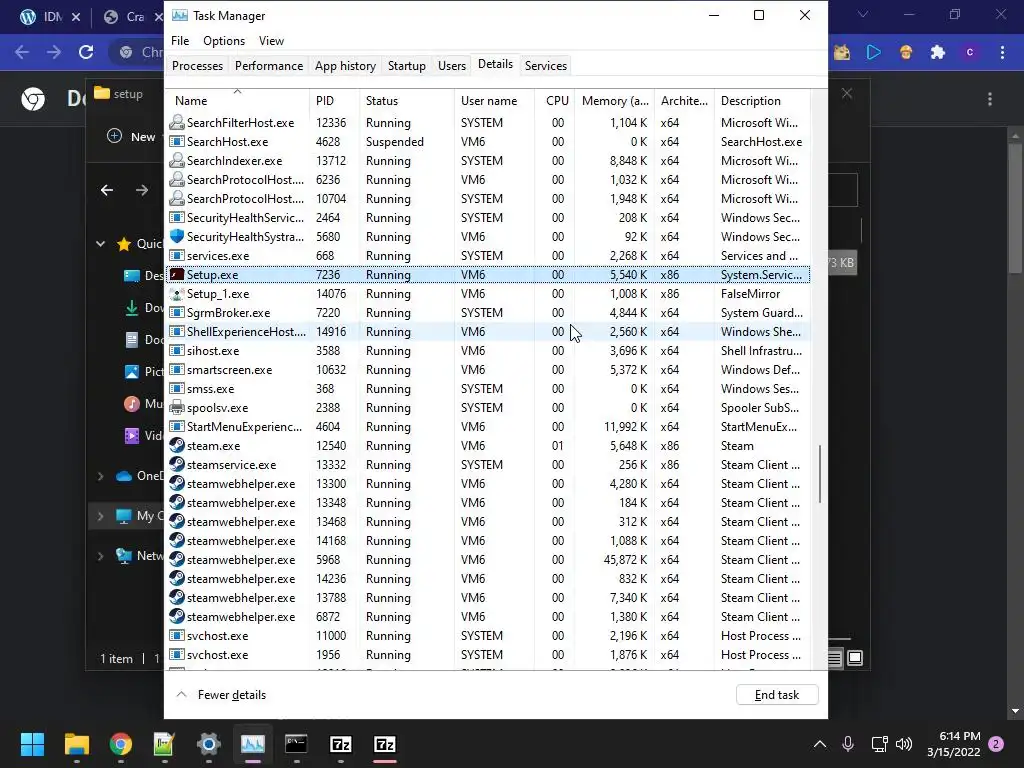The image size is (1024, 768).
Task: Click the Chrome profile avatar C
Action: tap(970, 52)
